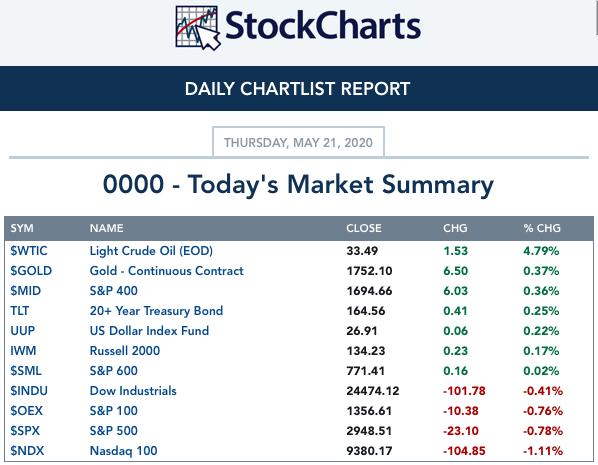Click the UUP symbol link
This screenshot has height=465, width=598.
pyautogui.click(x=23, y=331)
